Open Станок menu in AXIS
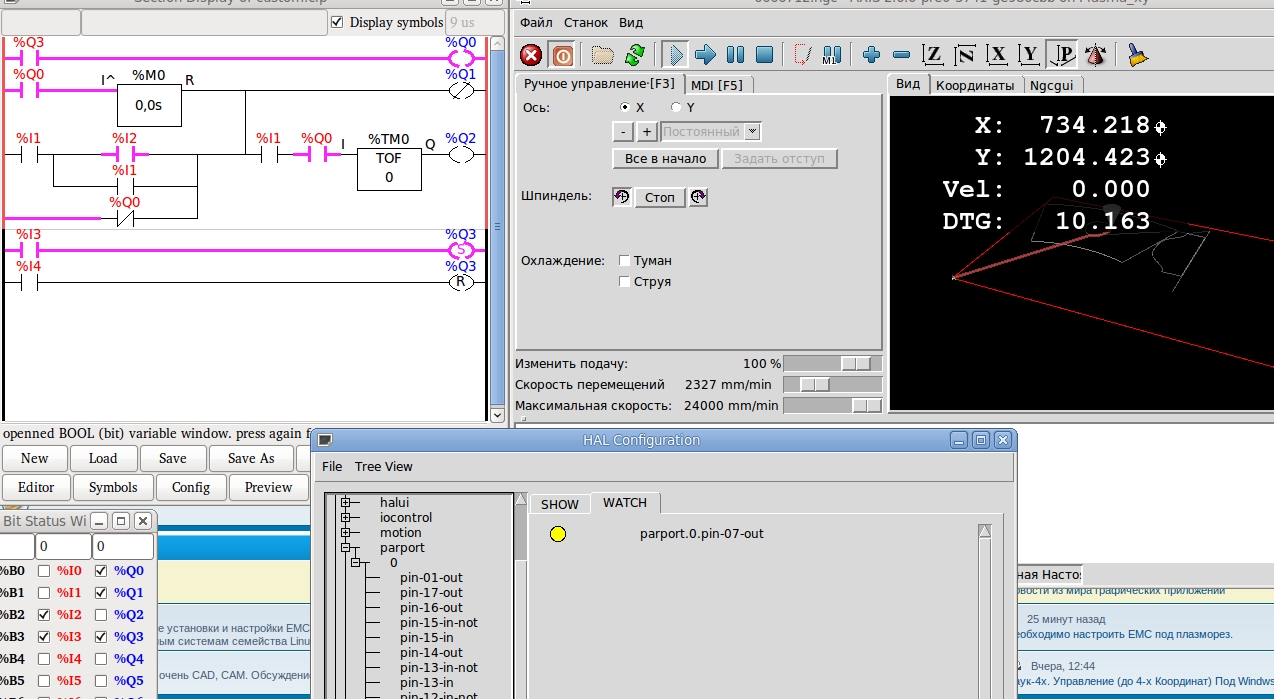The image size is (1274, 699). coord(586,22)
